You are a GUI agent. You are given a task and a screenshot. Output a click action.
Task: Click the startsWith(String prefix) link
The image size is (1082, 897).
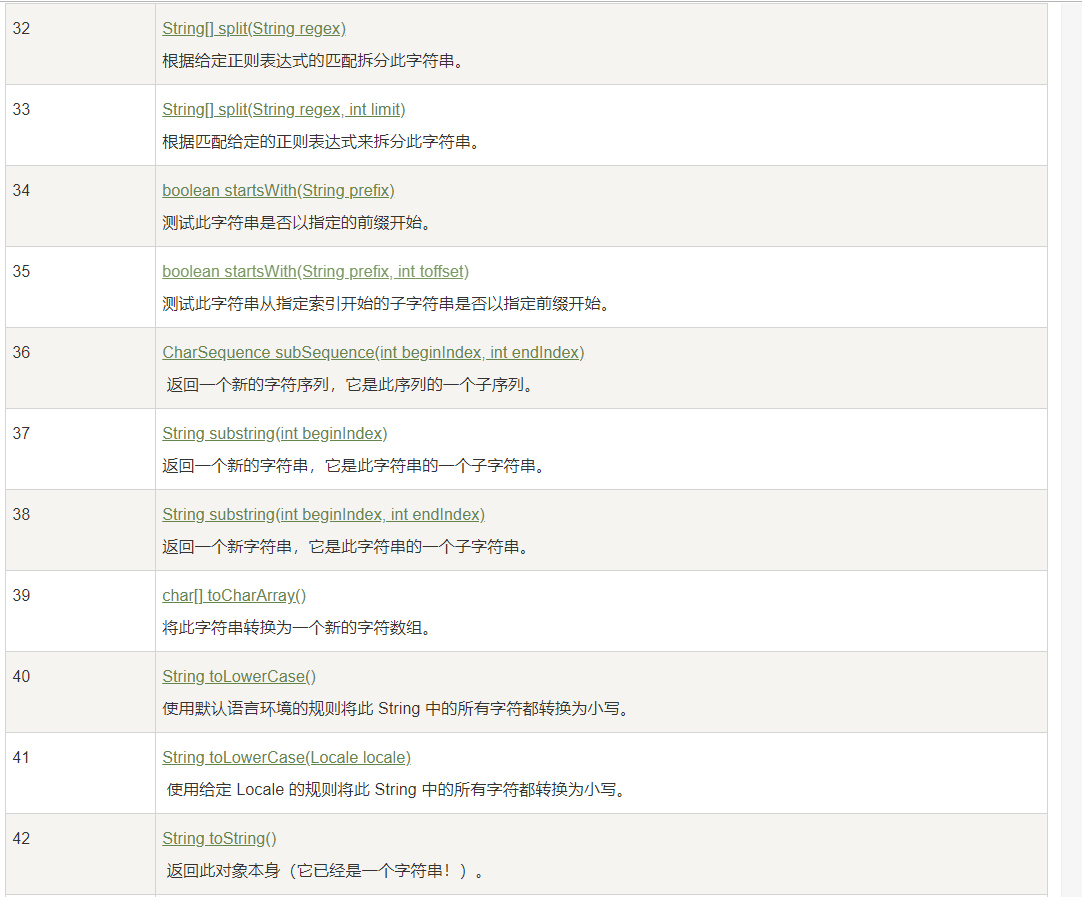[278, 191]
